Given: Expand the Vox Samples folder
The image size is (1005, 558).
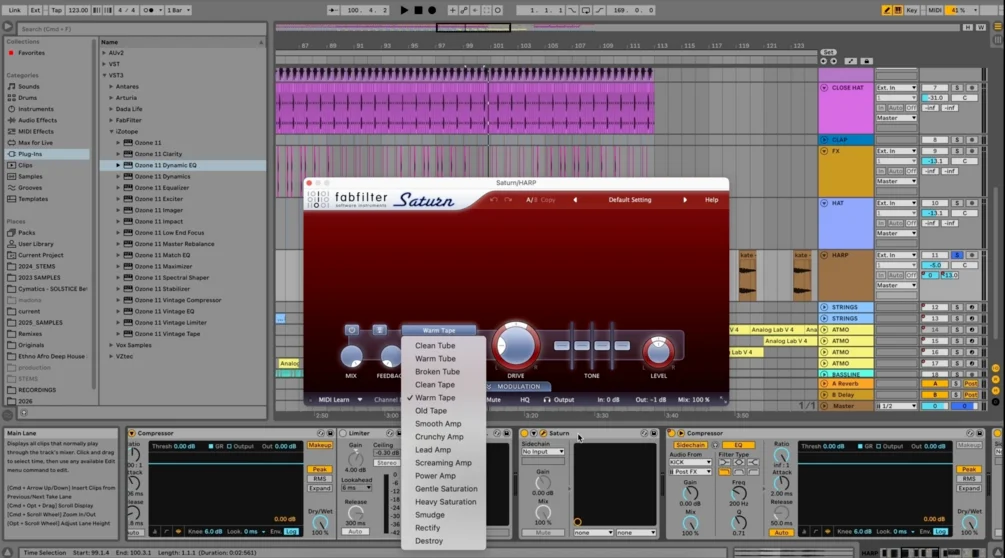Looking at the screenshot, I should pos(112,345).
